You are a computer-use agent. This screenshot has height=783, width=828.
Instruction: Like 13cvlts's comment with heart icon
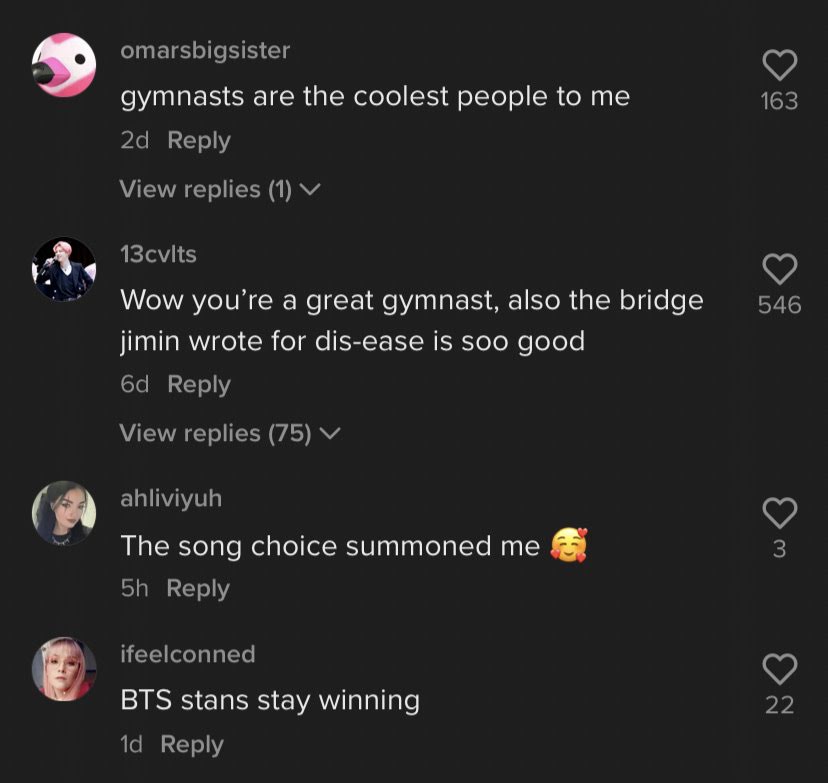click(779, 269)
